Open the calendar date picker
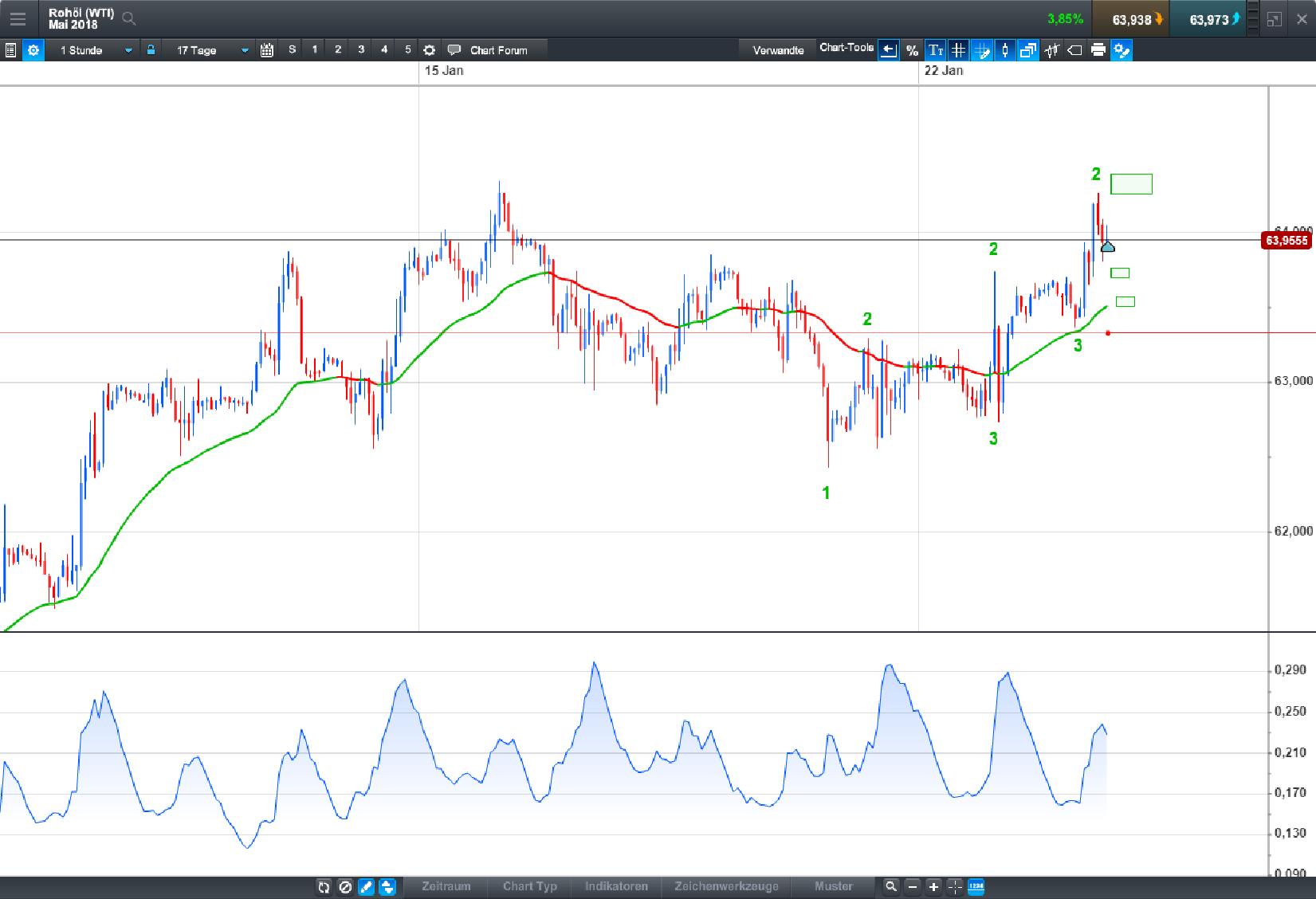Image resolution: width=1316 pixels, height=899 pixels. [267, 50]
